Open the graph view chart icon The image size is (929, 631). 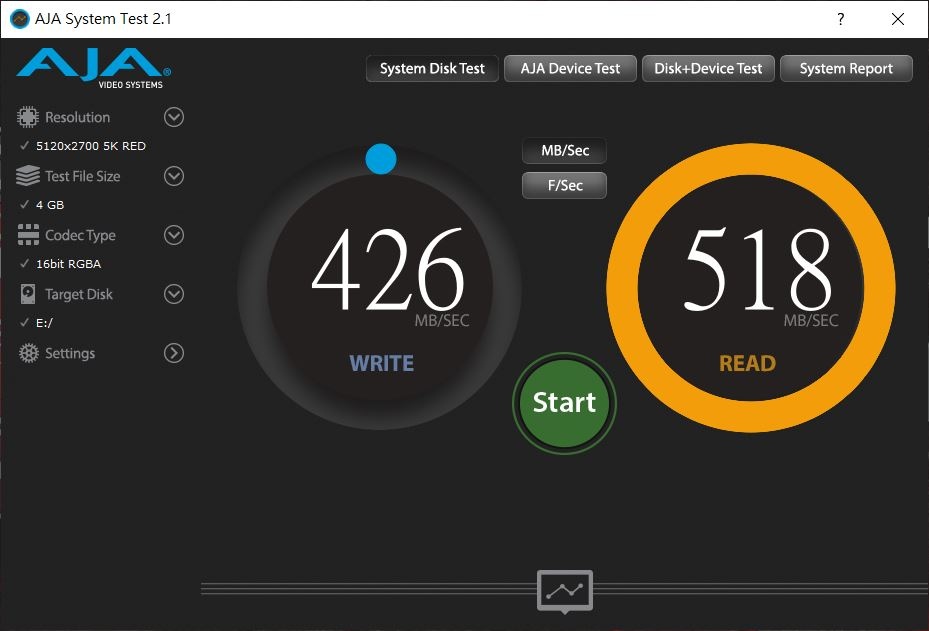pyautogui.click(x=565, y=591)
